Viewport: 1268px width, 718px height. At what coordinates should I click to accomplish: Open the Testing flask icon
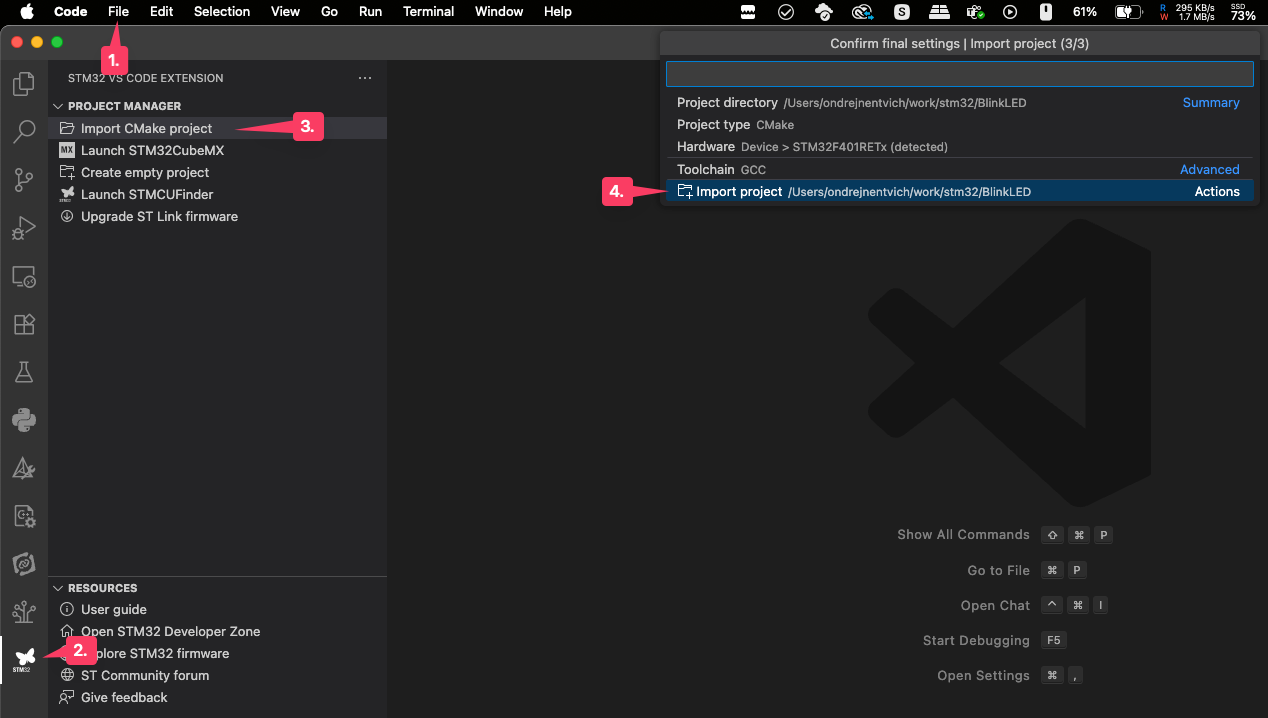click(23, 372)
